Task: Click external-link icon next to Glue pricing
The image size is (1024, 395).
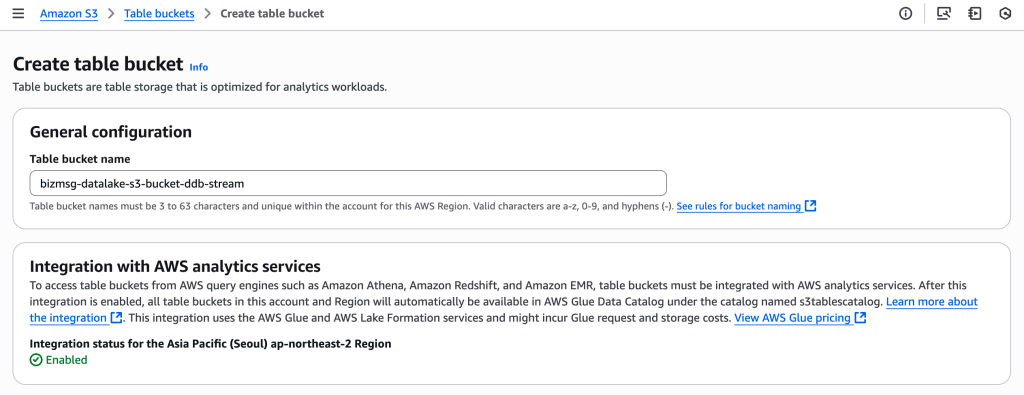Action: coord(861,318)
